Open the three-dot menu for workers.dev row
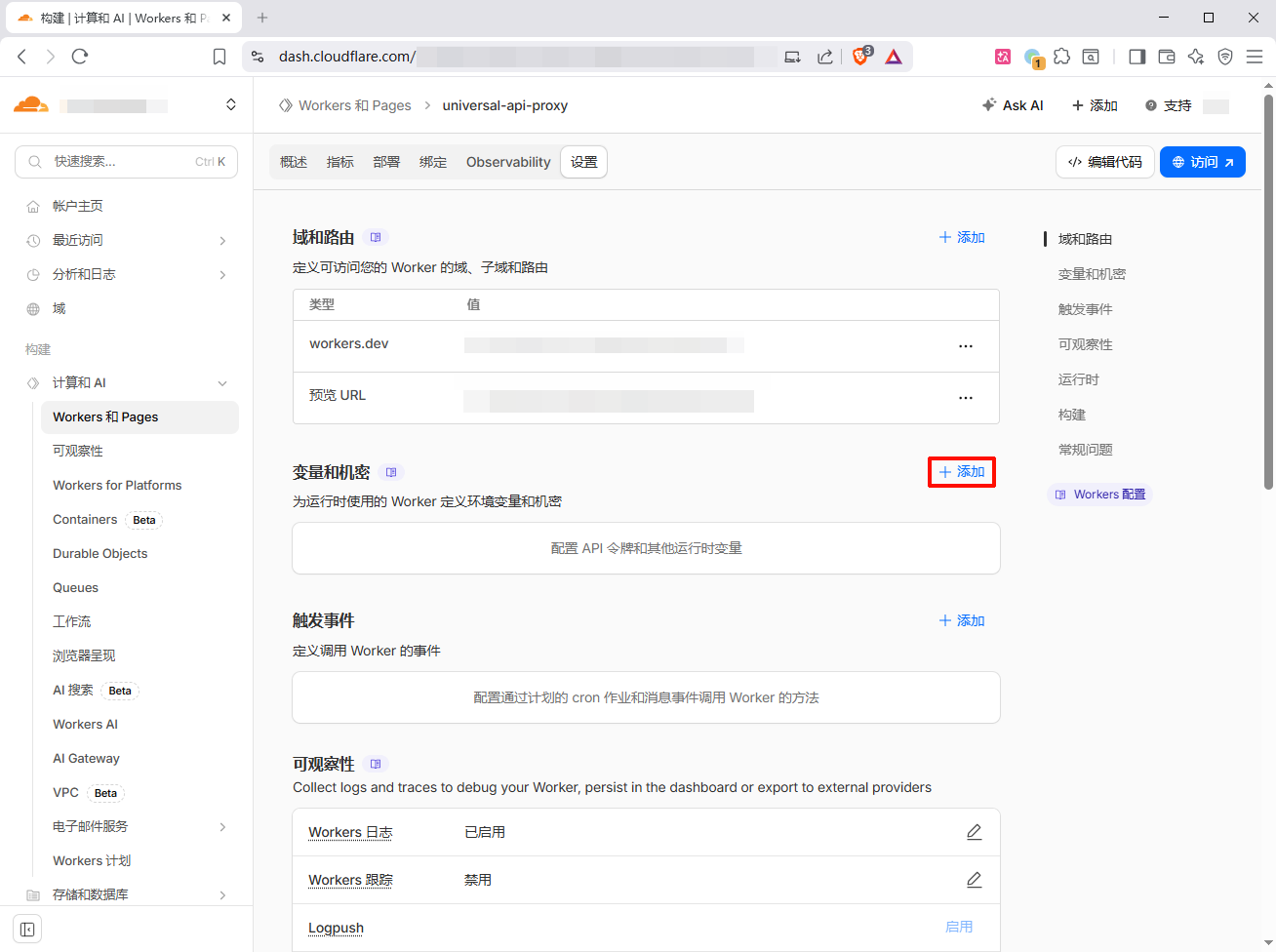The width and height of the screenshot is (1276, 952). point(965,346)
